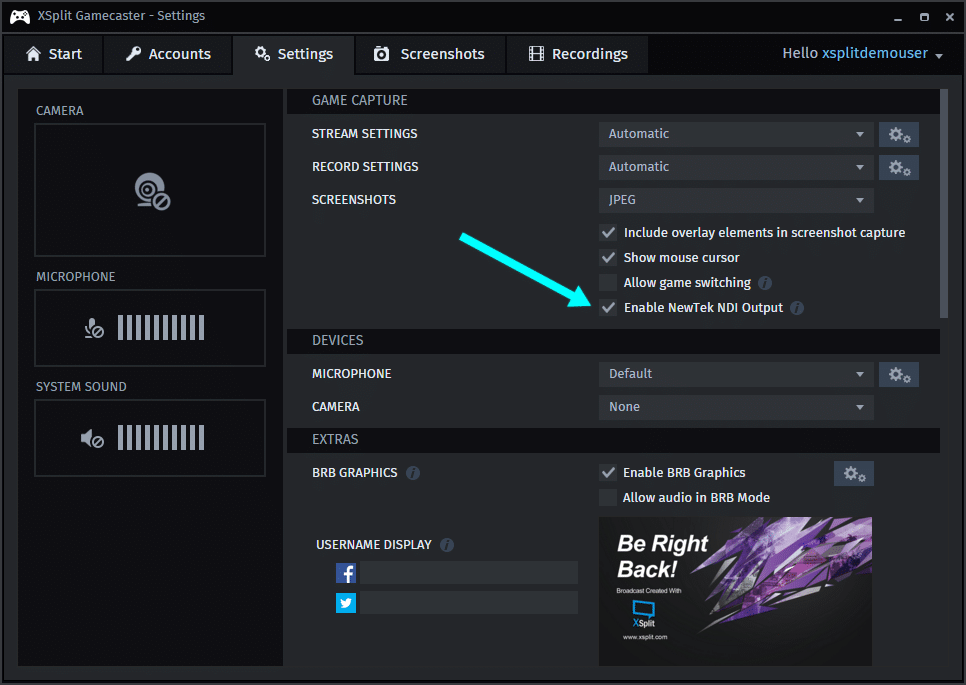Open the Camera device dropdown

[x=736, y=407]
